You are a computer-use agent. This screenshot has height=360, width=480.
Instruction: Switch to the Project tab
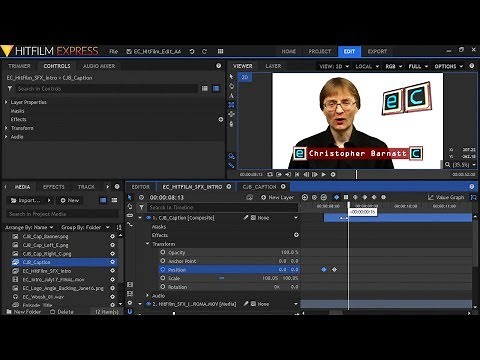[x=320, y=51]
